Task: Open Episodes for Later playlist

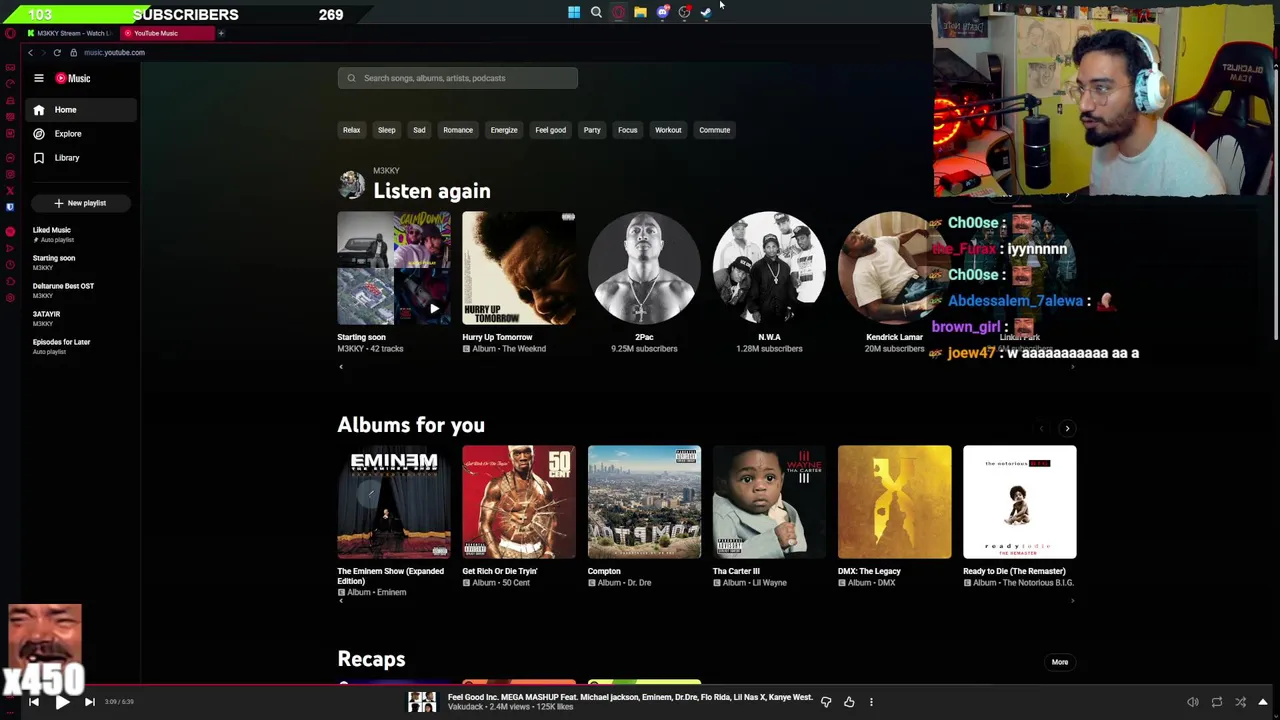Action: pyautogui.click(x=61, y=346)
